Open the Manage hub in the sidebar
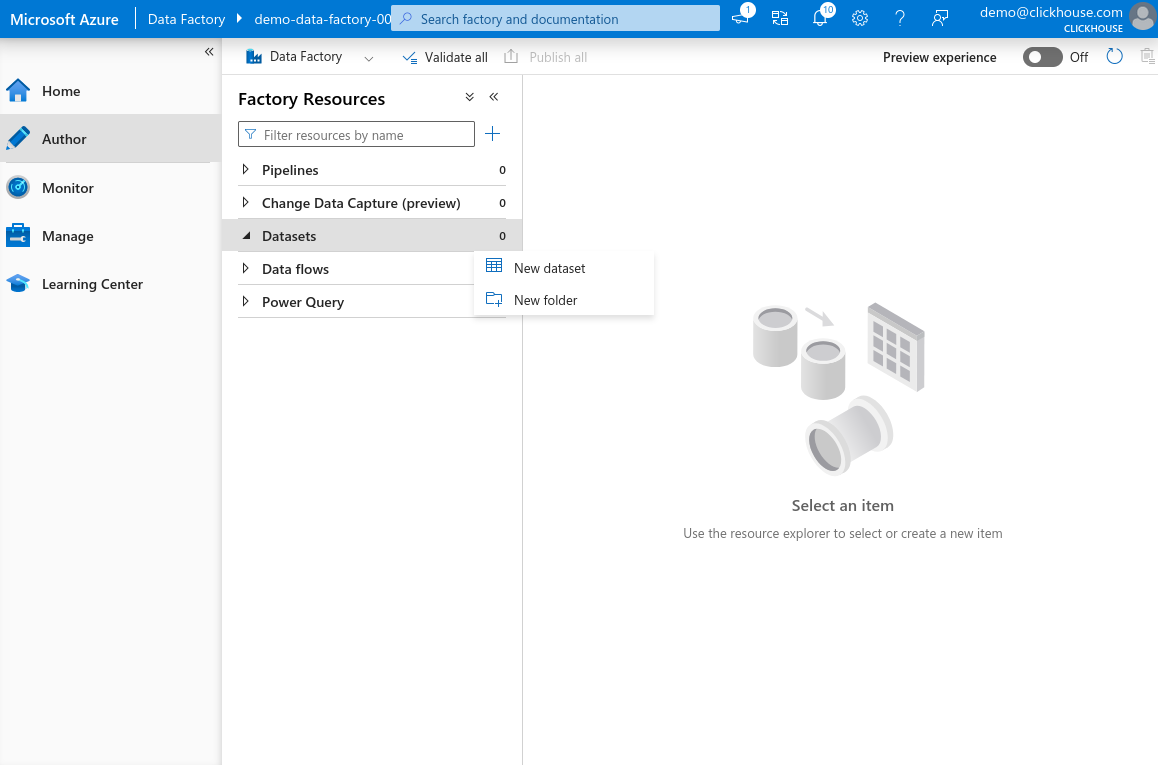1158x765 pixels. point(67,236)
